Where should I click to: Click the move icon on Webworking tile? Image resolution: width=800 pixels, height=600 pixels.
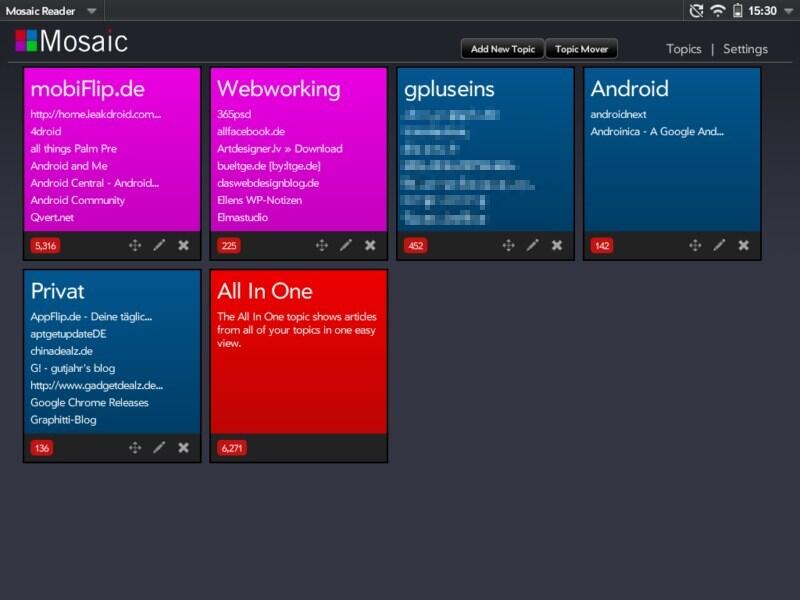click(321, 245)
